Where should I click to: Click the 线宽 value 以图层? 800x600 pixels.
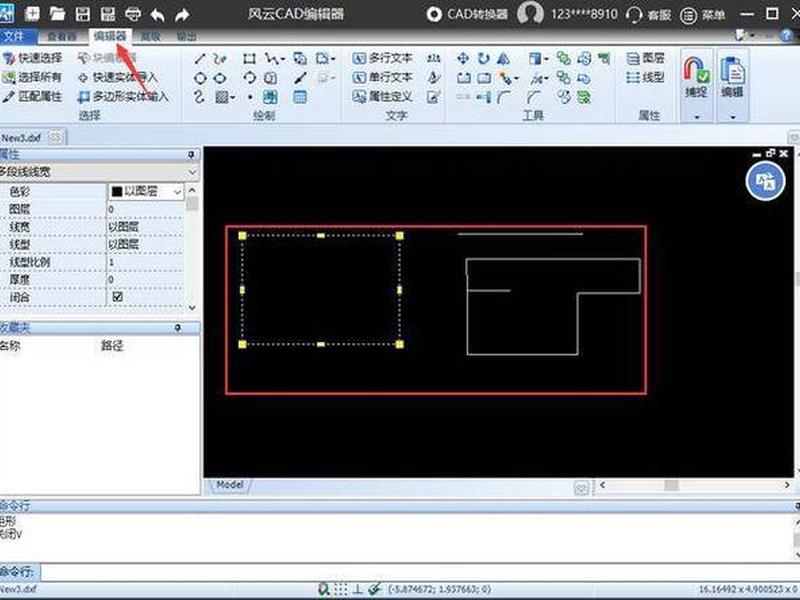coord(123,227)
